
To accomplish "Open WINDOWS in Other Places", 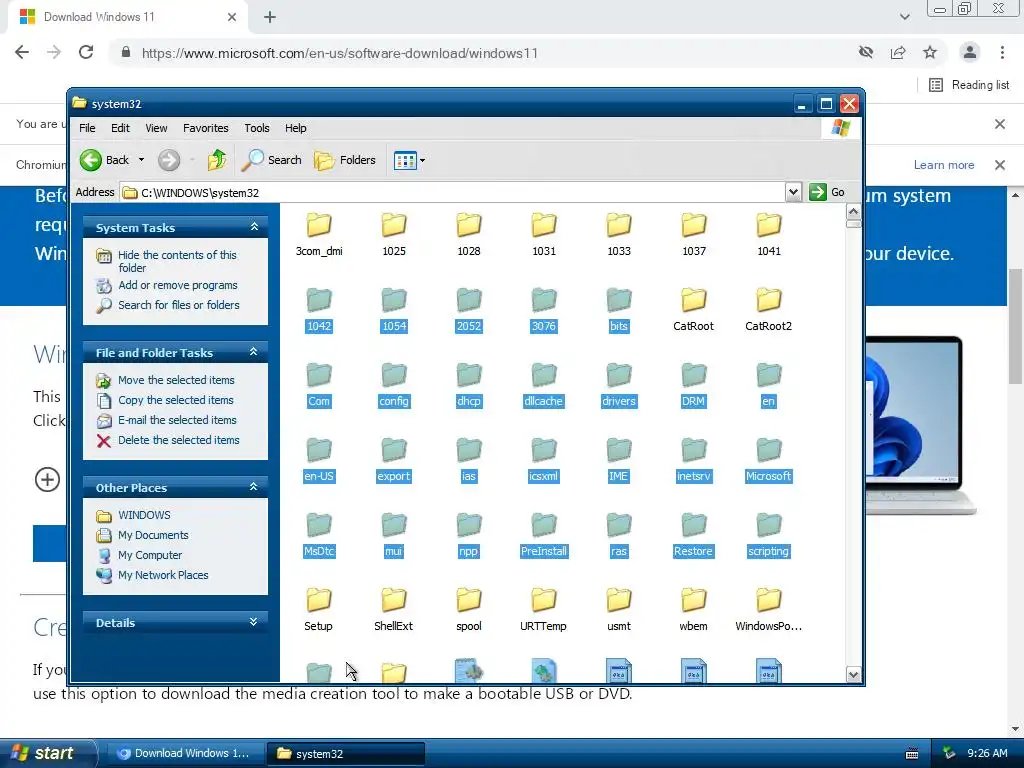I will 144,515.
